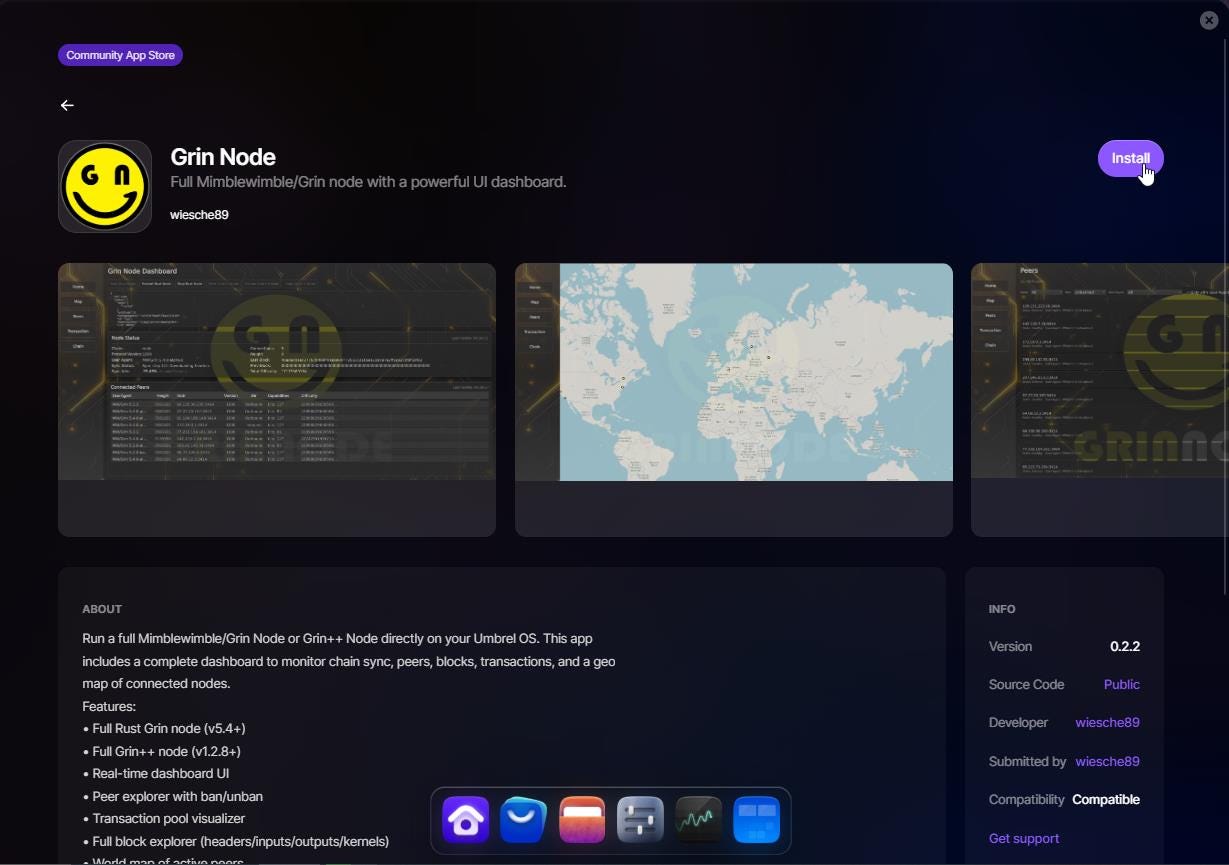1229x865 pixels.
Task: Click the Features: line
Action: click(x=109, y=706)
